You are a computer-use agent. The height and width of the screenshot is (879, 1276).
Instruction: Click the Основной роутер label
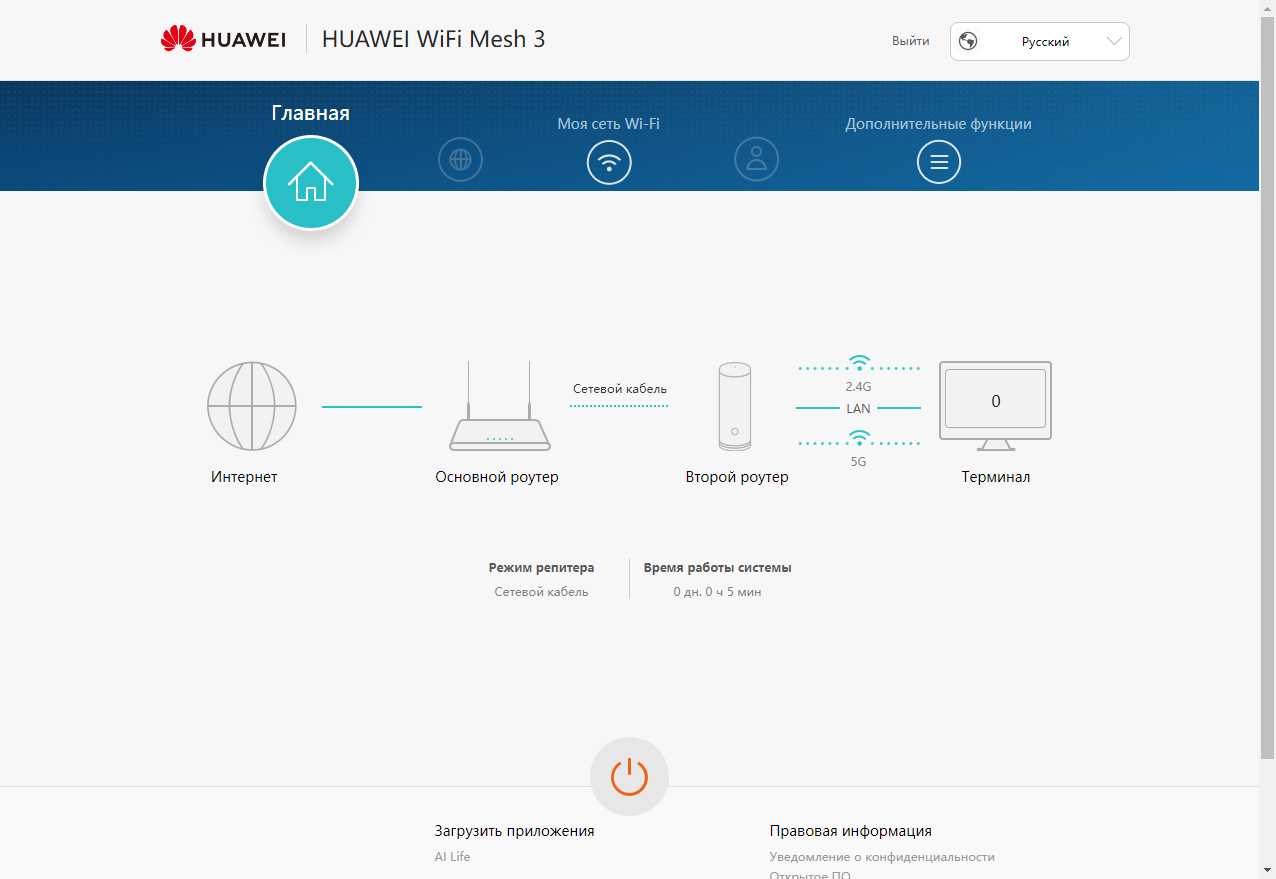497,477
